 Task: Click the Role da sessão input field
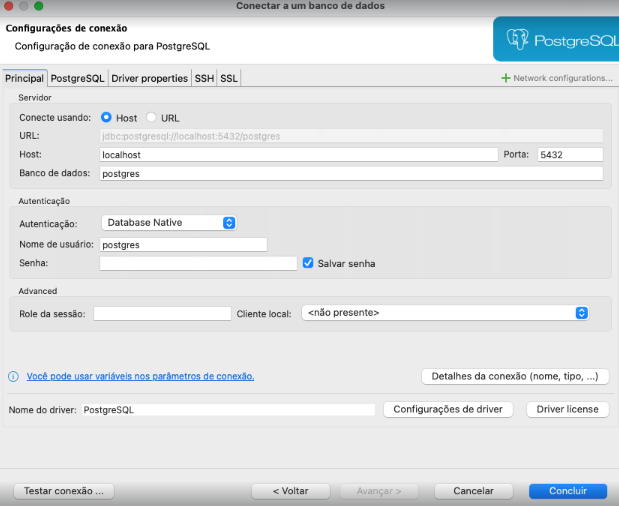pos(162,314)
